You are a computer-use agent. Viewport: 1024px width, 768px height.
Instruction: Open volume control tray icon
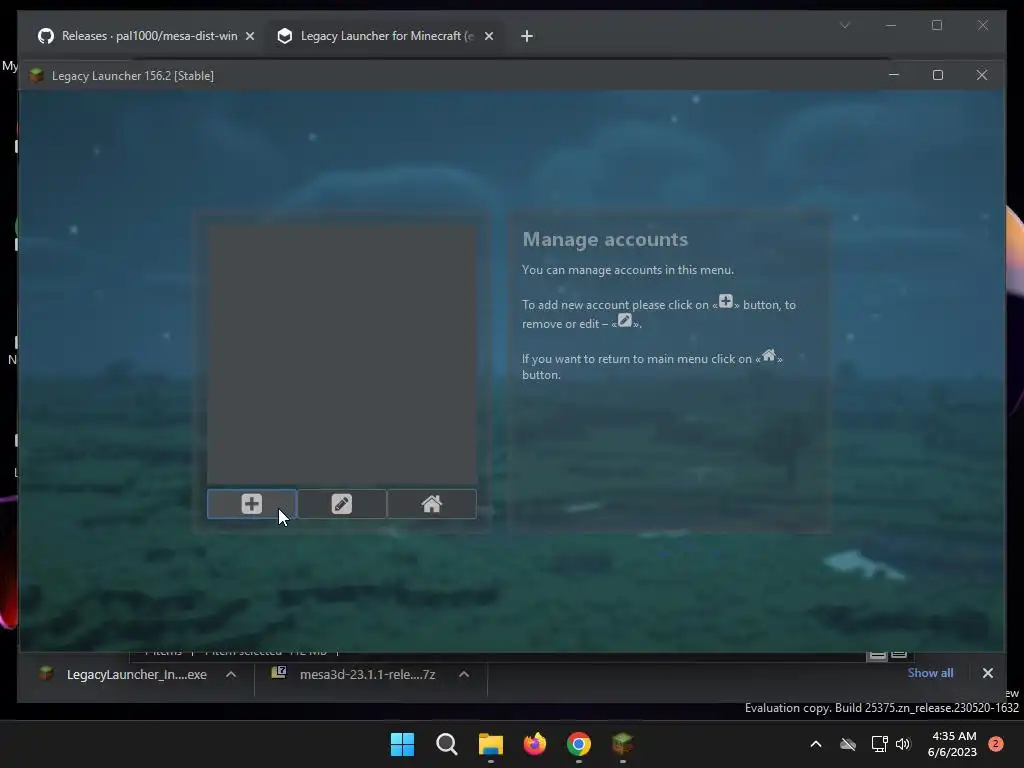coord(903,744)
